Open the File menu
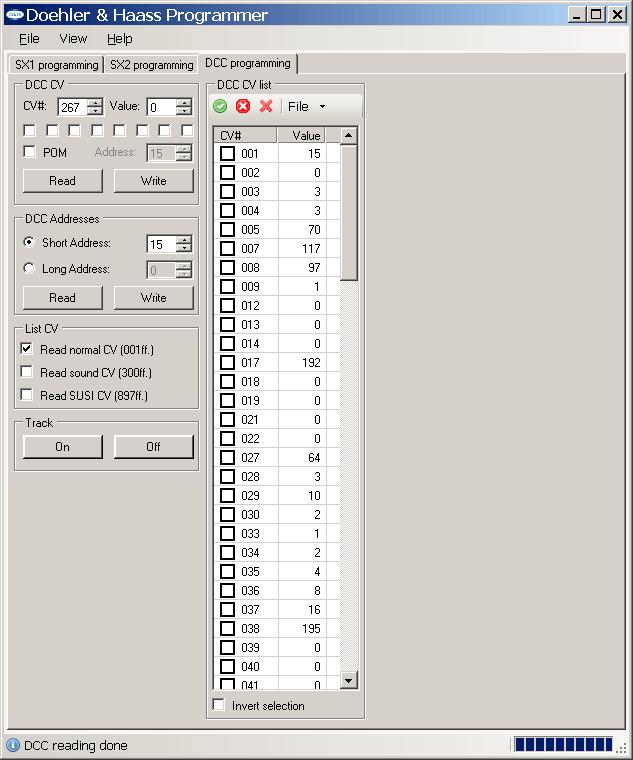 click(29, 39)
